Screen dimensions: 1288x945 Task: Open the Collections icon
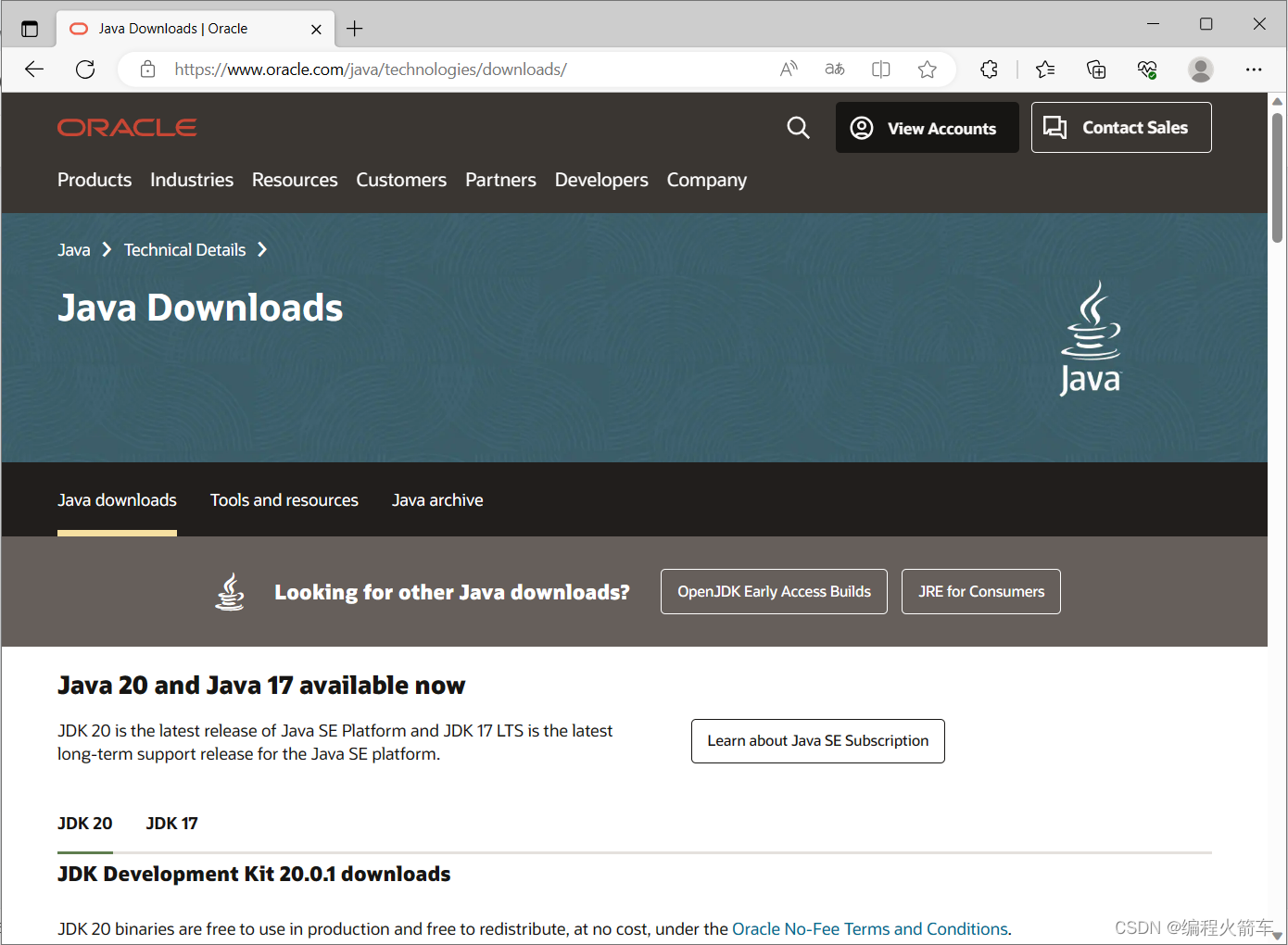tap(1096, 69)
